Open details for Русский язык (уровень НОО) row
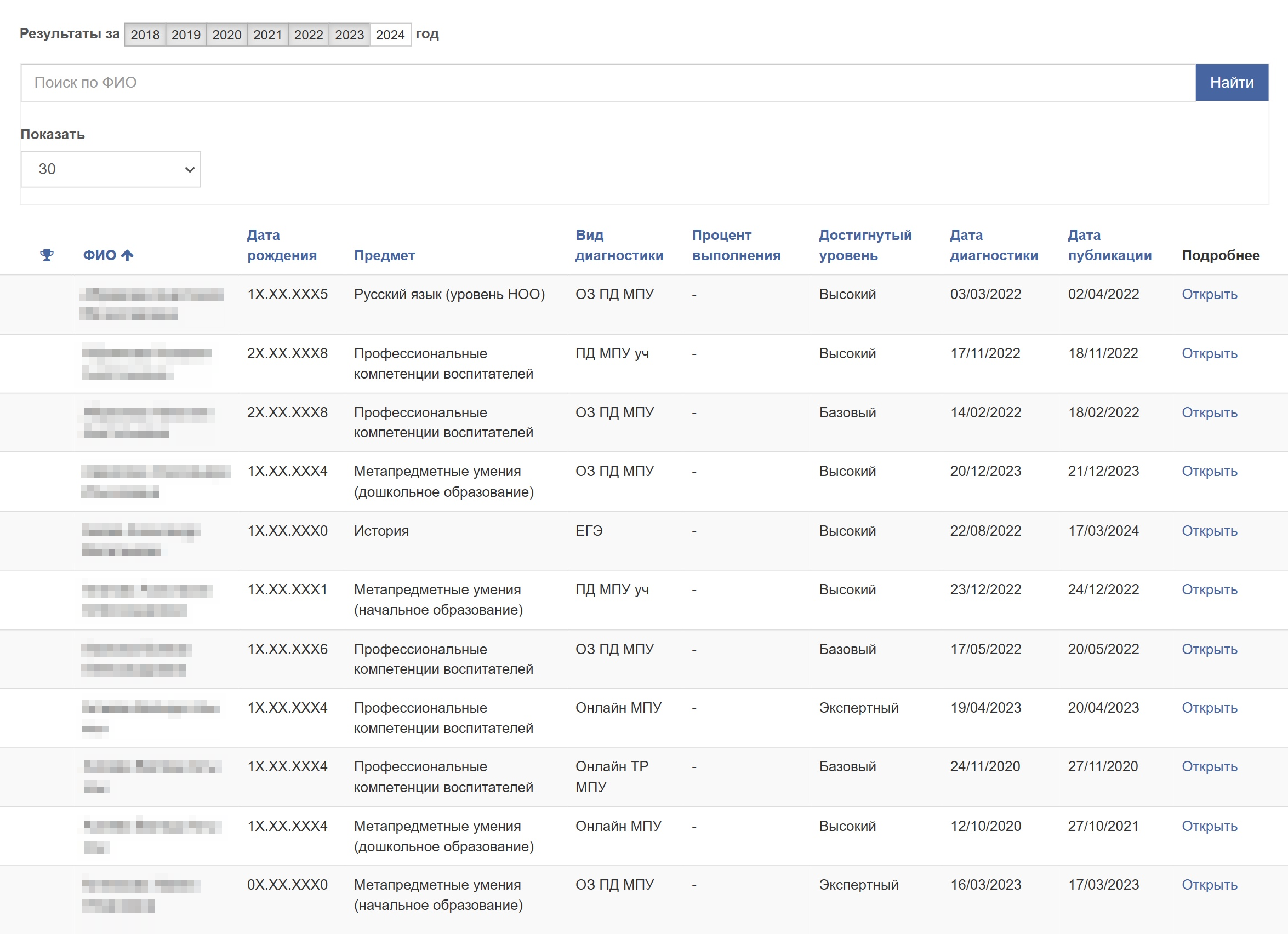This screenshot has height=934, width=1288. coord(1209,295)
